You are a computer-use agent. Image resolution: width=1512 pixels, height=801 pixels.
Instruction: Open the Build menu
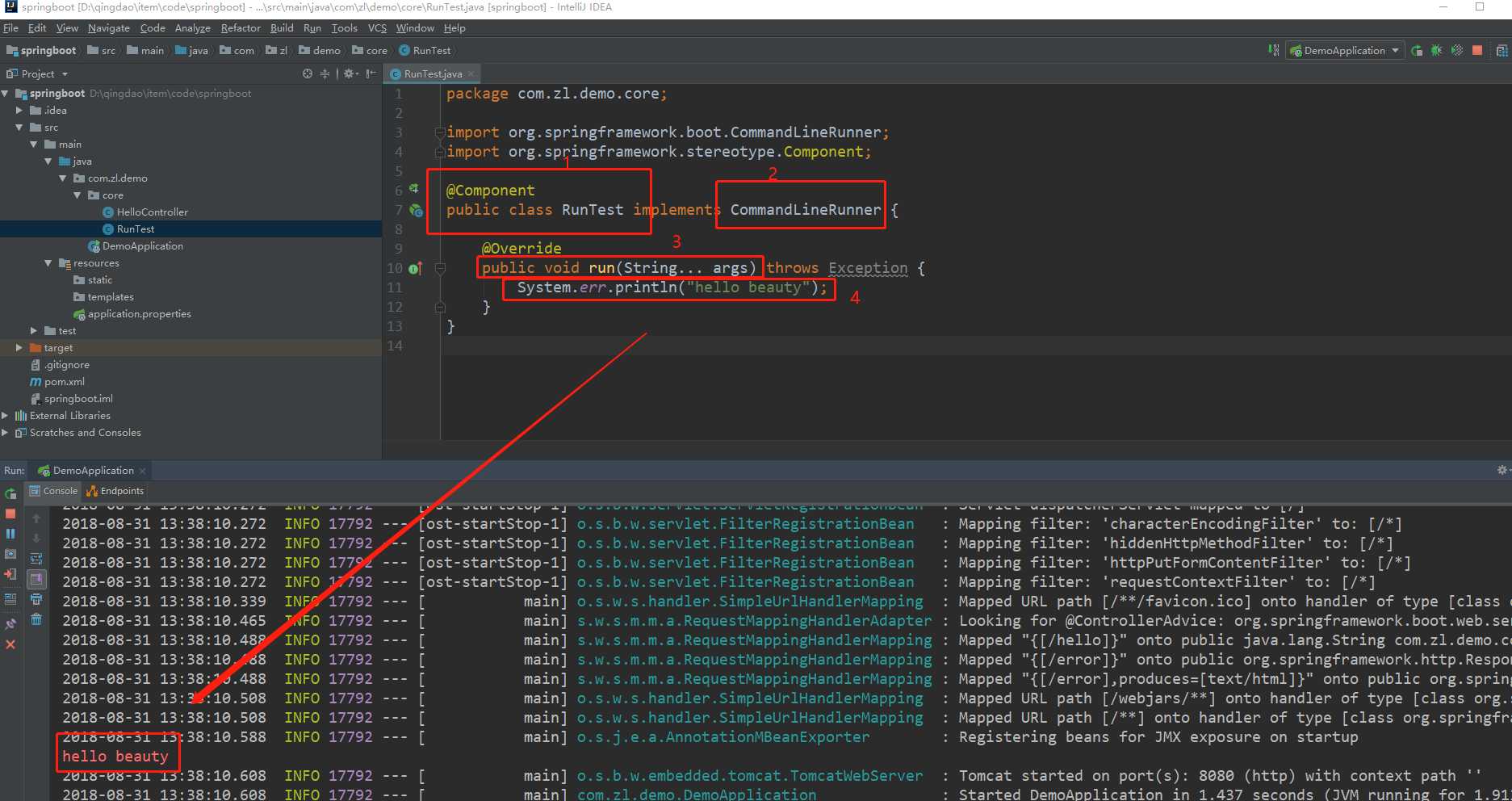282,27
